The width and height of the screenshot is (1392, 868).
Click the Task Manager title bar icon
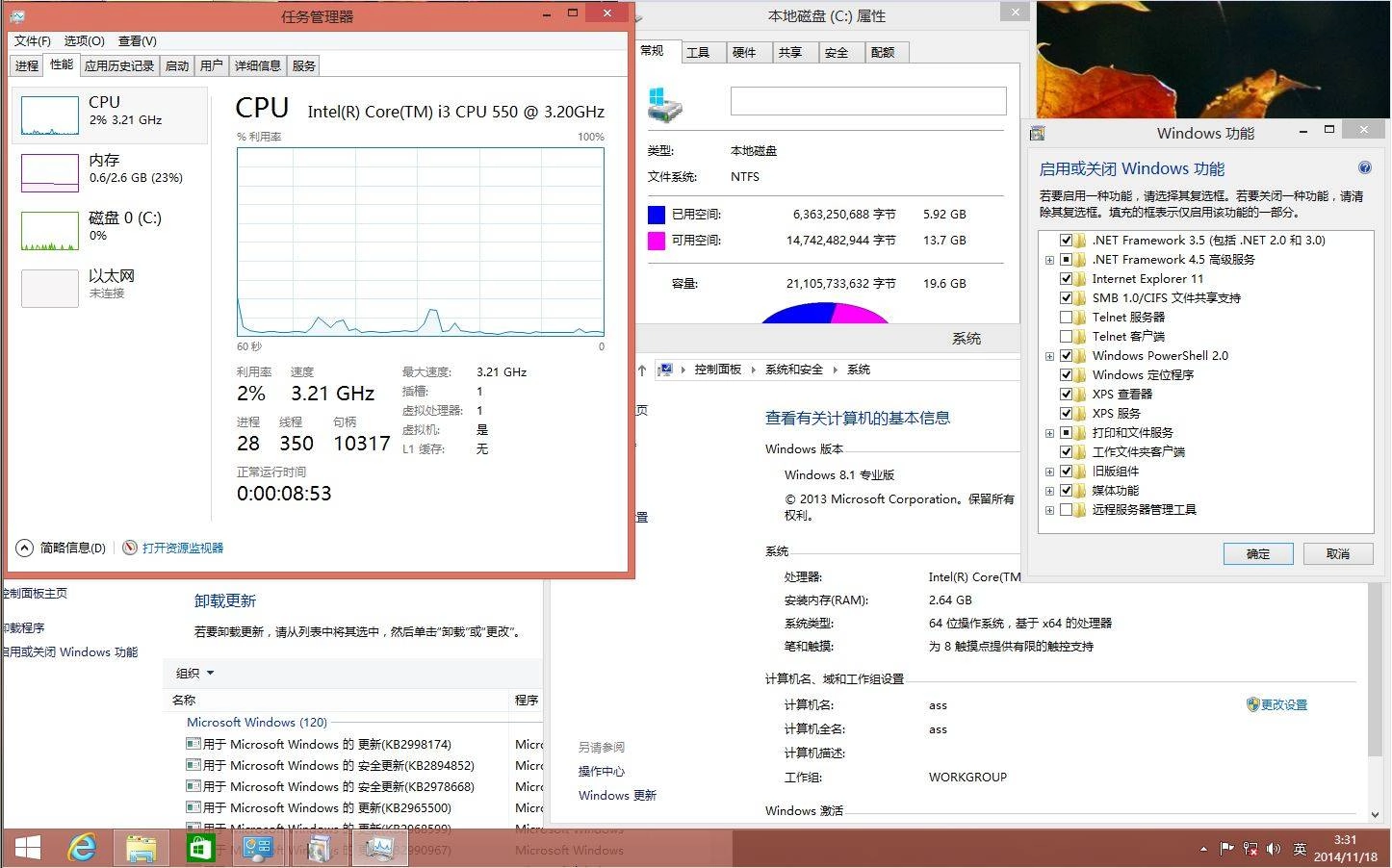pos(17,16)
